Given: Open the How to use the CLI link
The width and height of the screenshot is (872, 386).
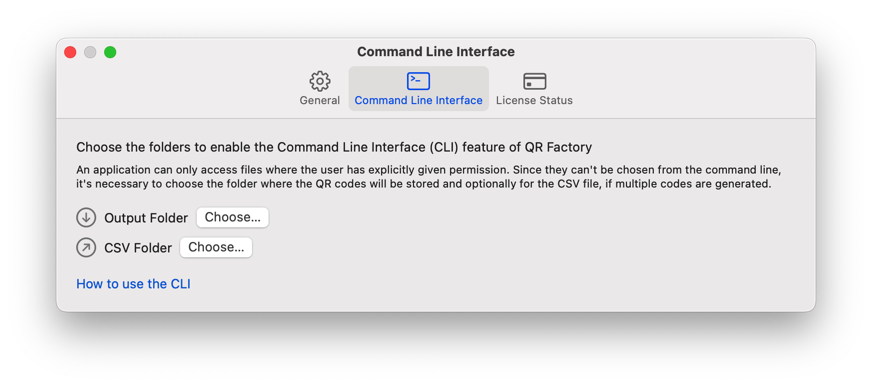Looking at the screenshot, I should coord(133,284).
